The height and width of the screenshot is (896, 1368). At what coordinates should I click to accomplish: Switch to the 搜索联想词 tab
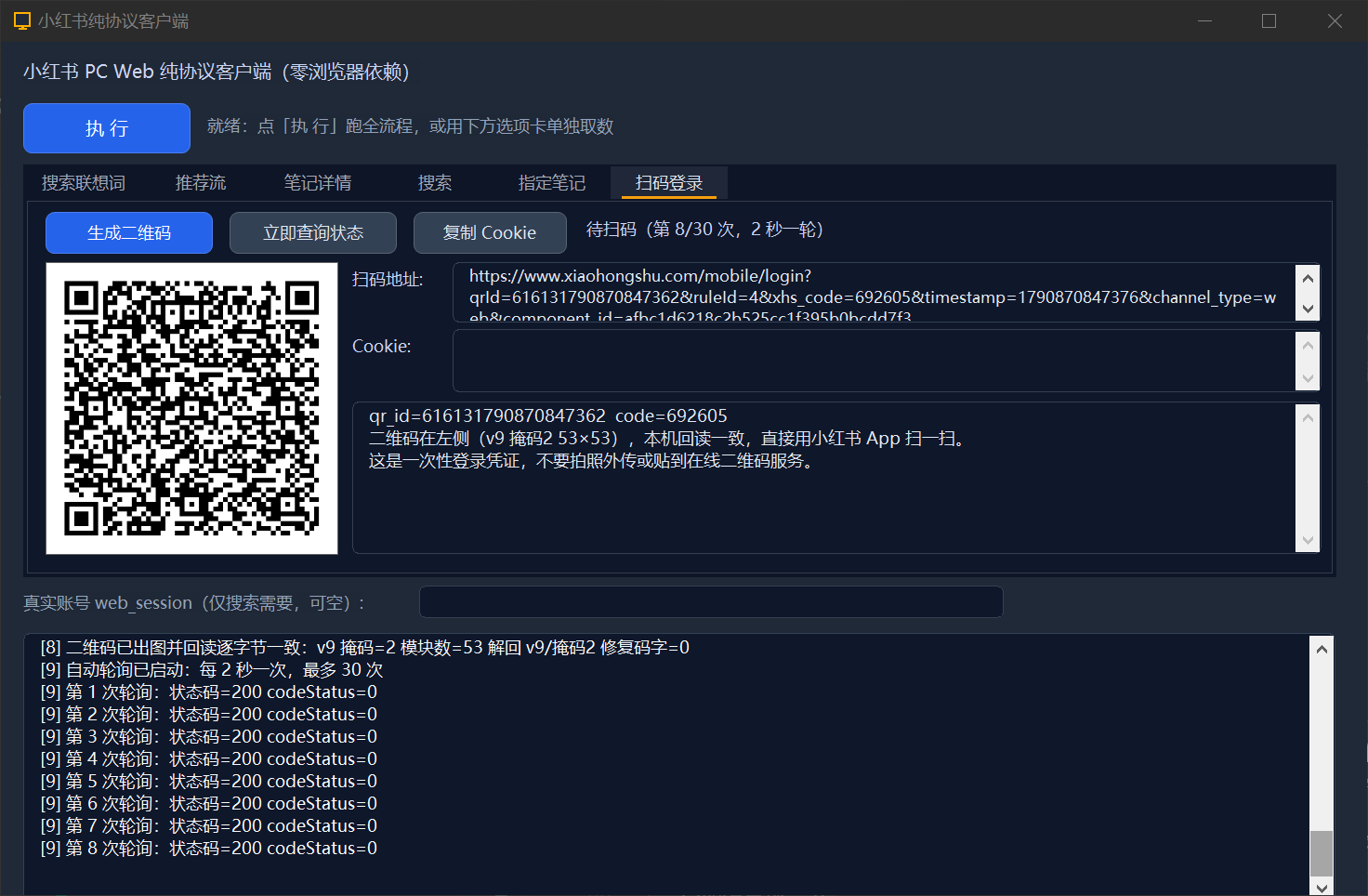coord(84,183)
